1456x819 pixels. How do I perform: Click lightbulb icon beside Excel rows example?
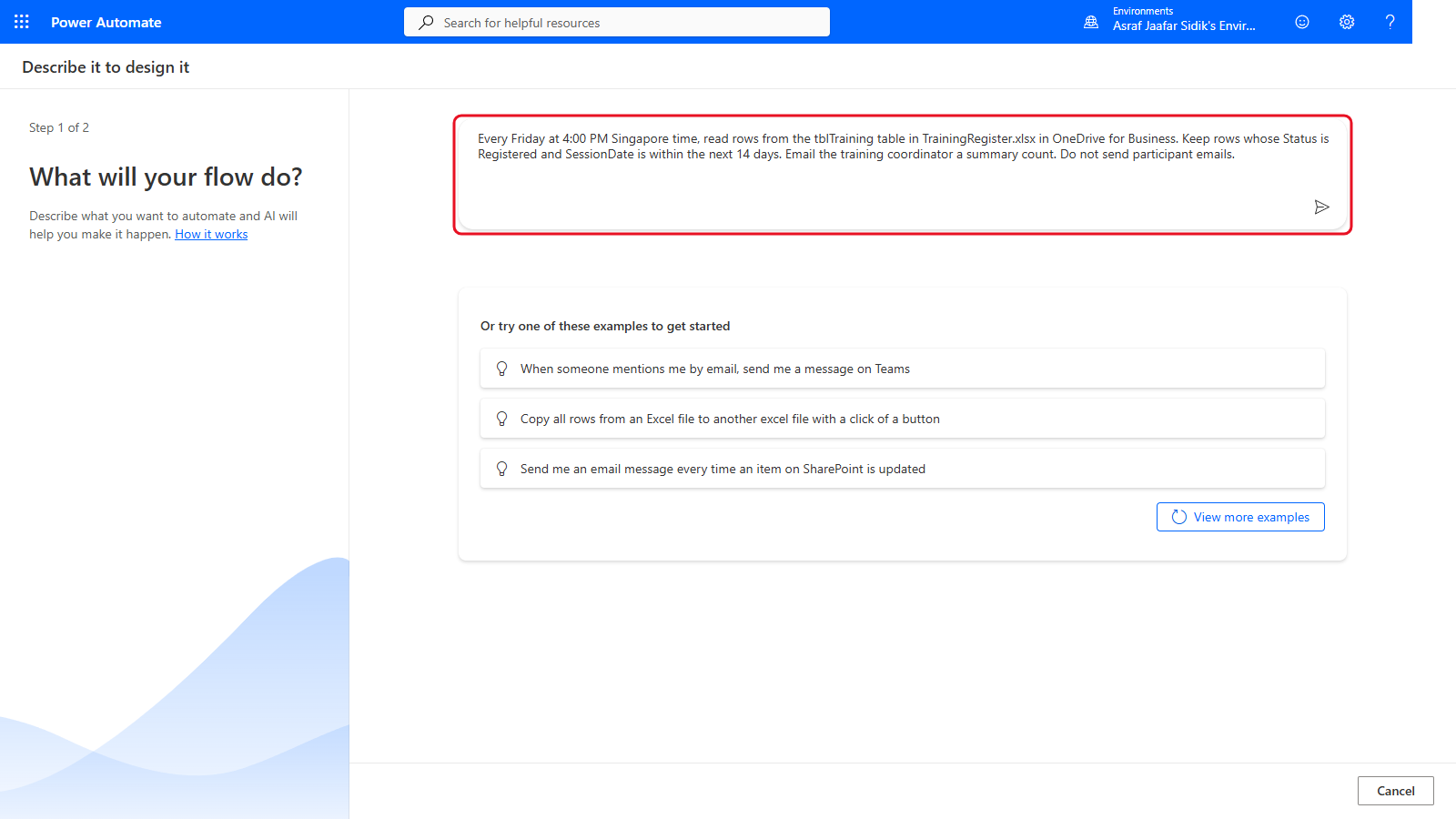click(x=501, y=419)
